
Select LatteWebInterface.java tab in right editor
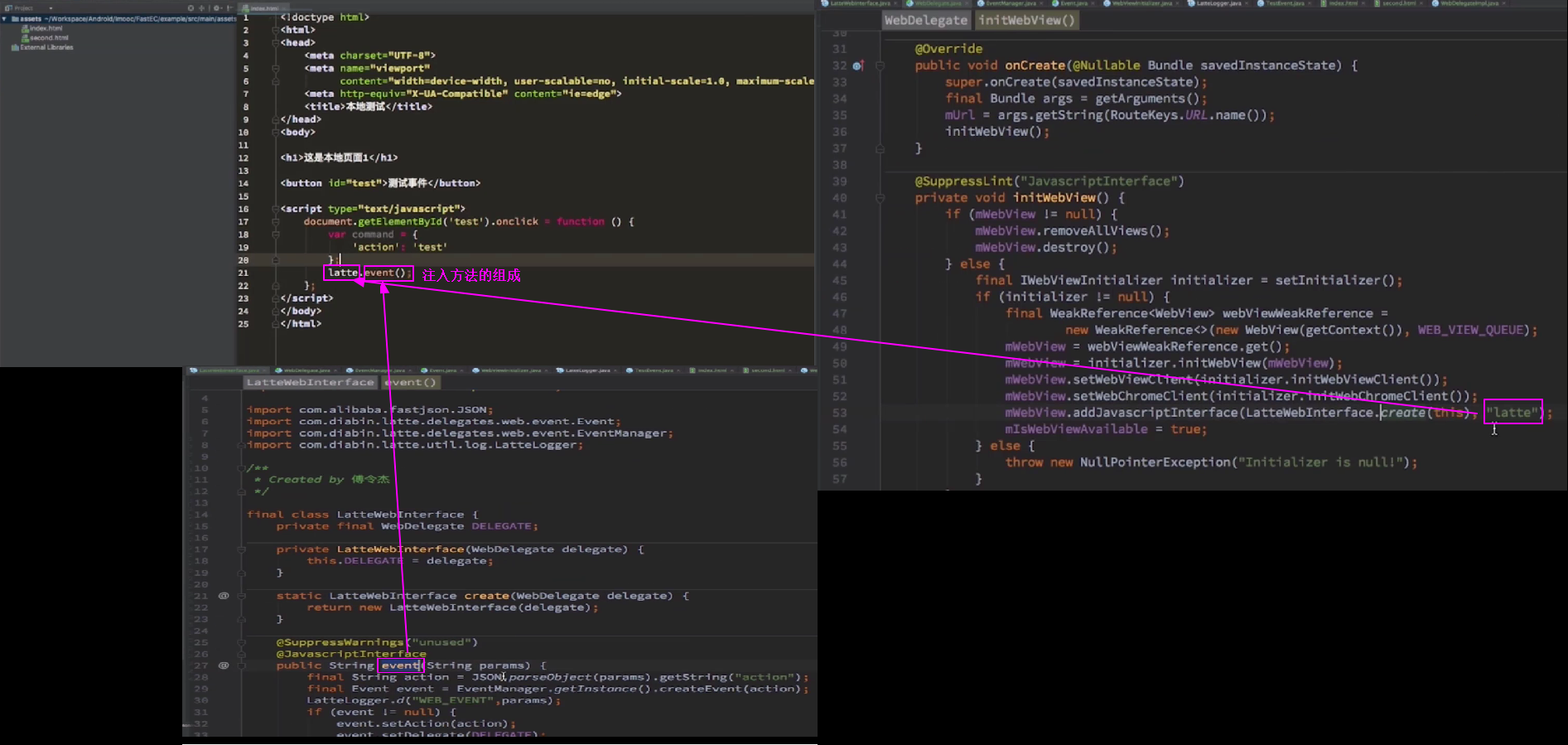click(x=859, y=4)
